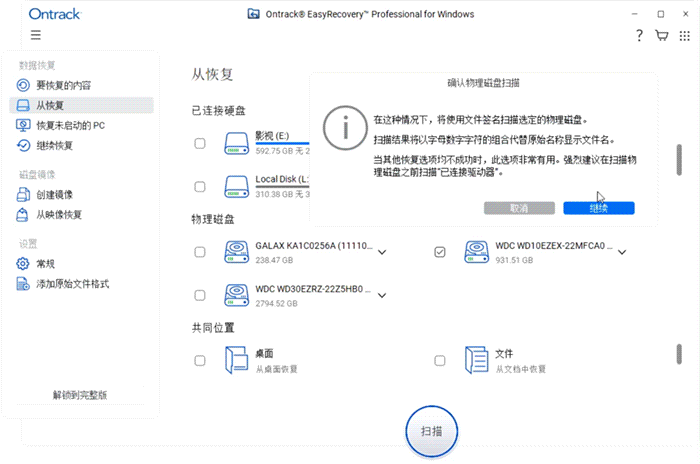Click the 从桌面恢复 caption text
The height and width of the screenshot is (464, 700).
tap(276, 369)
